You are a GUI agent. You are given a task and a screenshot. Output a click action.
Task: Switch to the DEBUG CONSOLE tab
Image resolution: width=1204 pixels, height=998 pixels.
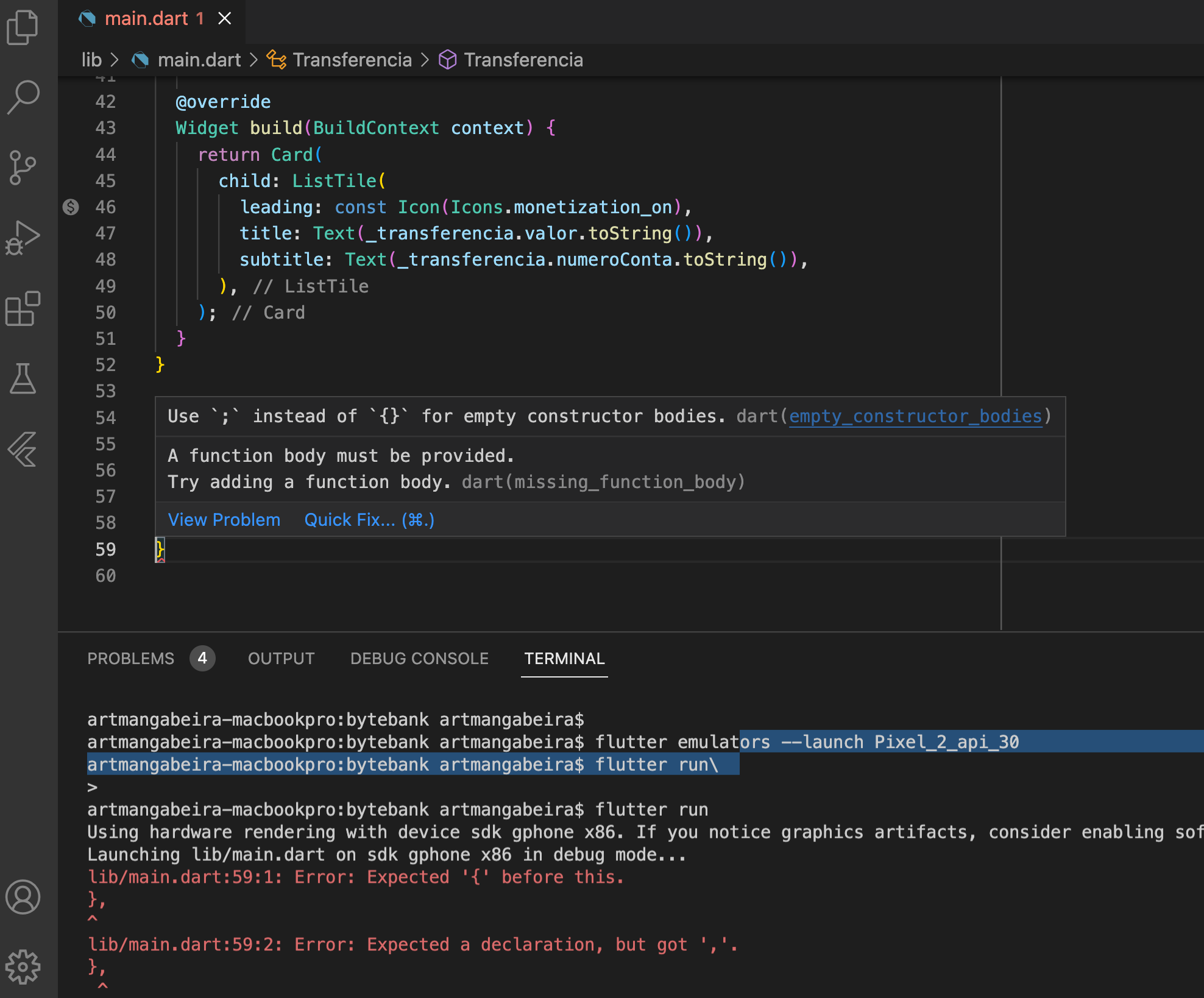[419, 659]
